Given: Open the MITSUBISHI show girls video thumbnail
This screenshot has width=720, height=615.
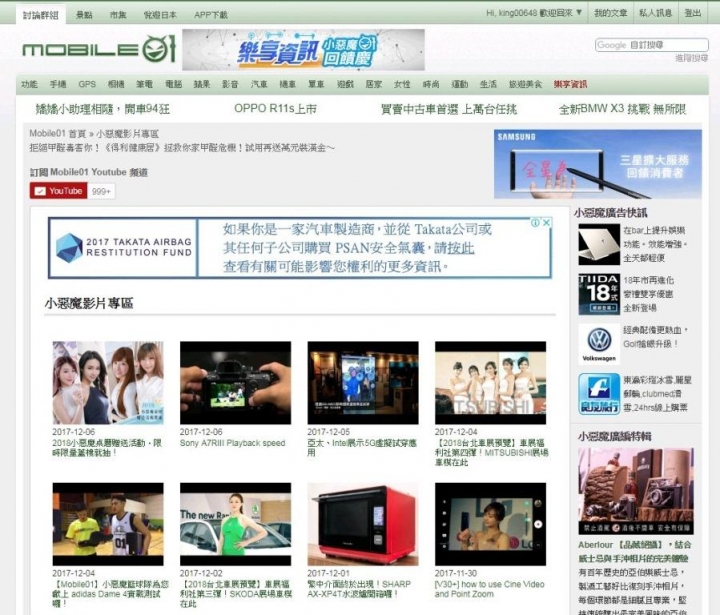Looking at the screenshot, I should (490, 383).
